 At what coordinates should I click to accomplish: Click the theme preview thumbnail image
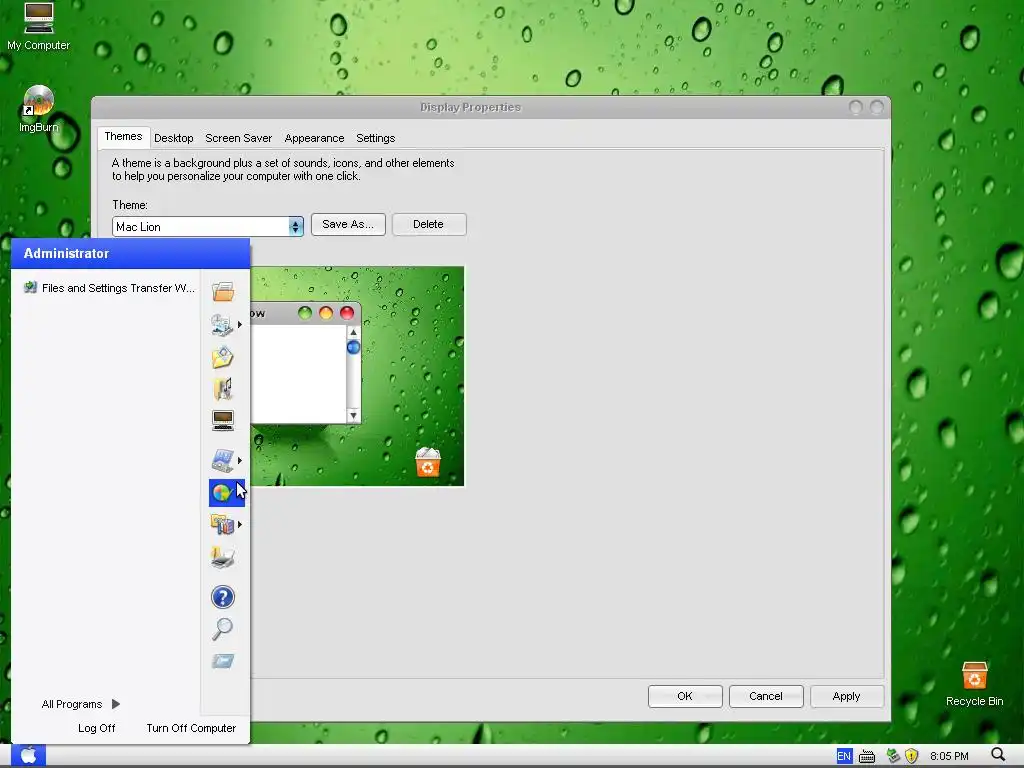[357, 376]
